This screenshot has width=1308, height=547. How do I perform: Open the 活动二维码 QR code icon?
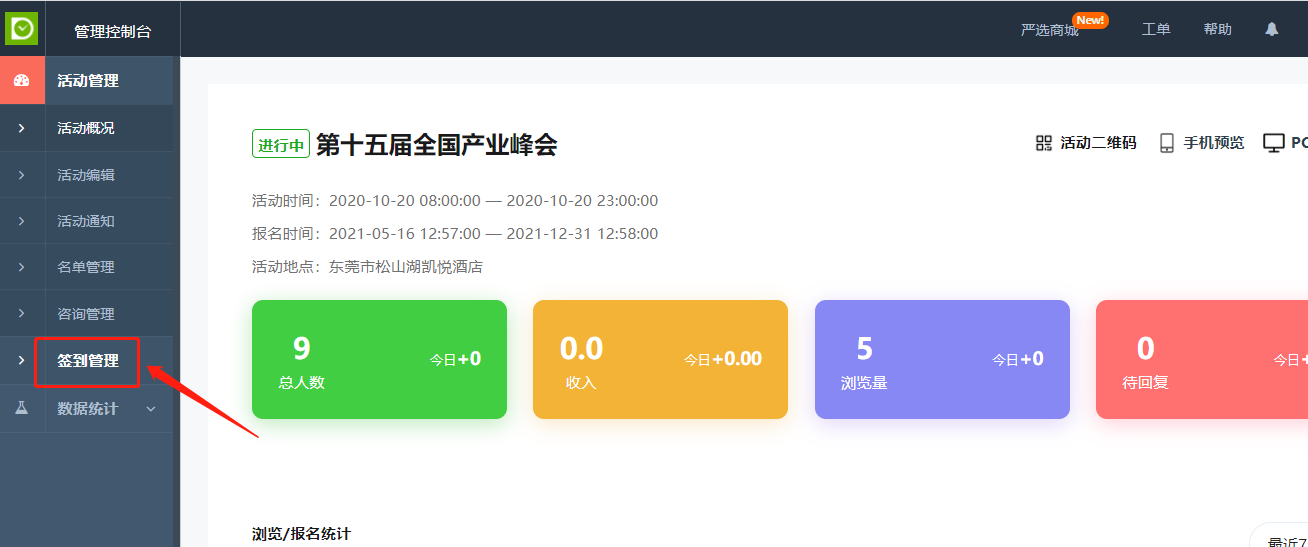[x=1044, y=143]
